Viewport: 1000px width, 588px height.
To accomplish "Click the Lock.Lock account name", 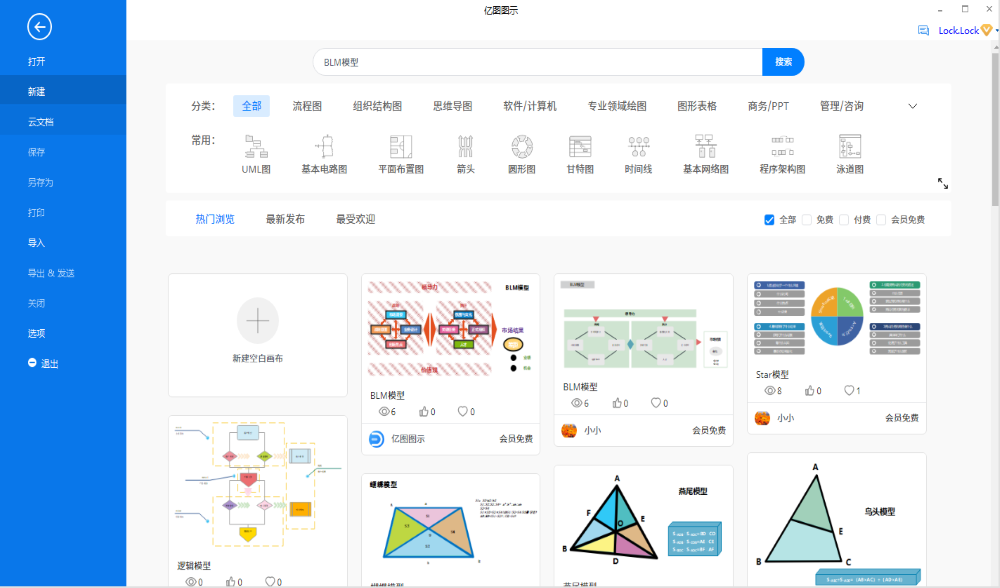I will (x=959, y=30).
